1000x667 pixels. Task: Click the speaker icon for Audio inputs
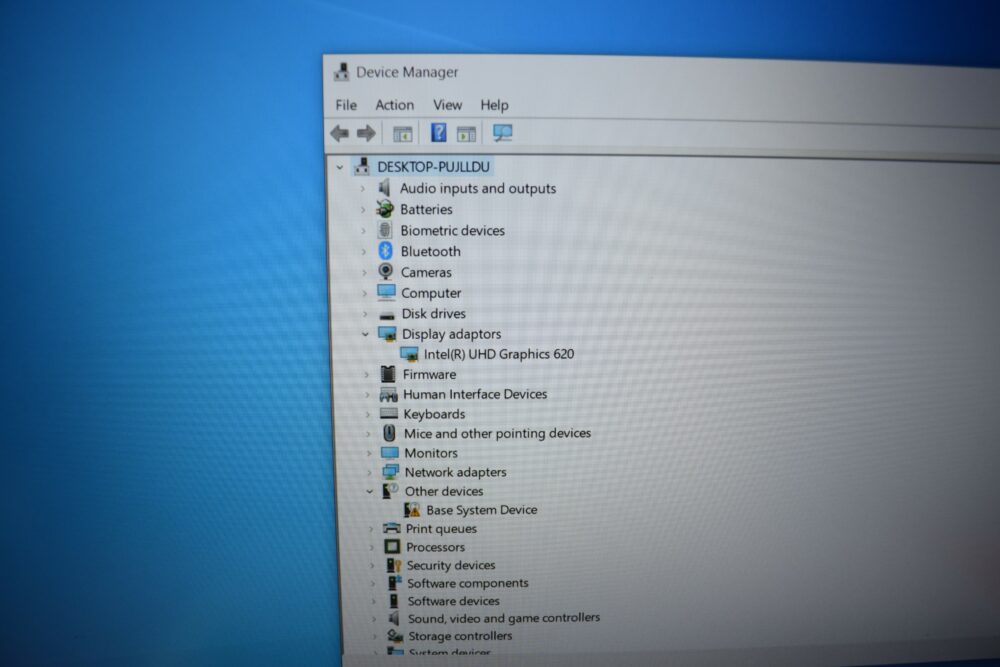pos(384,187)
